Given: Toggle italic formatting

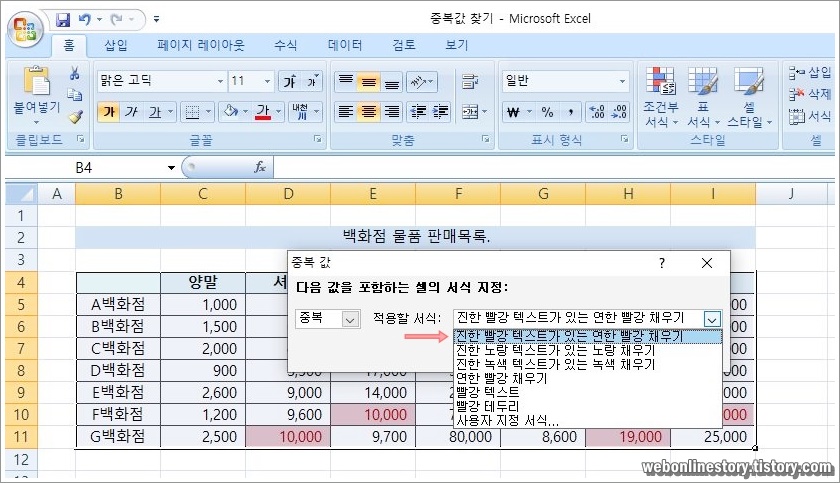Looking at the screenshot, I should point(132,112).
